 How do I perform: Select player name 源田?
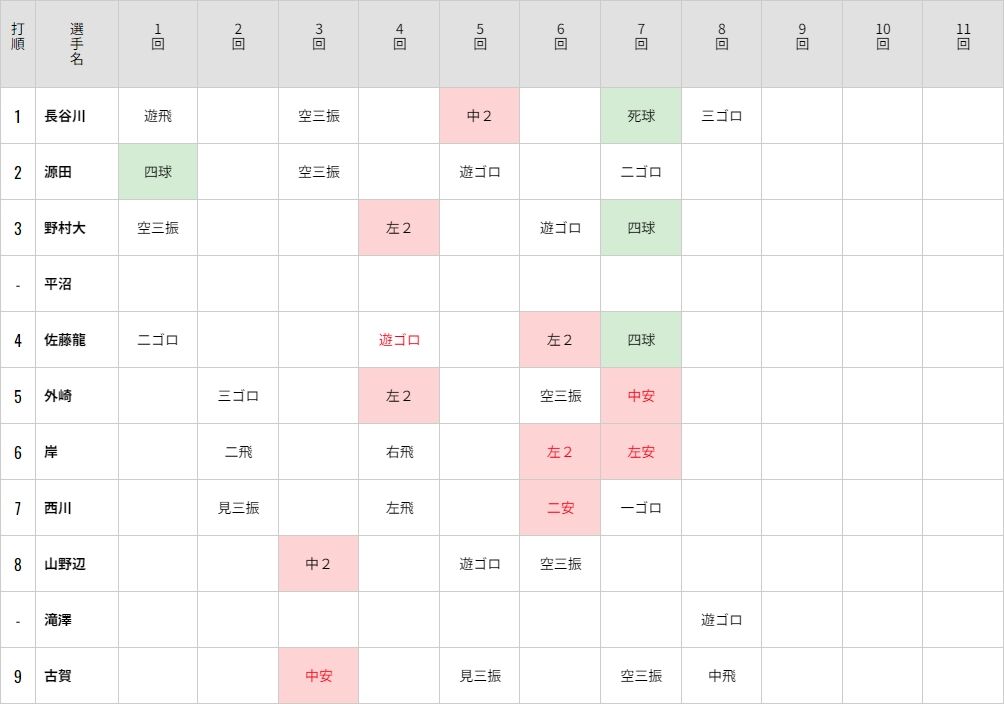[x=58, y=172]
